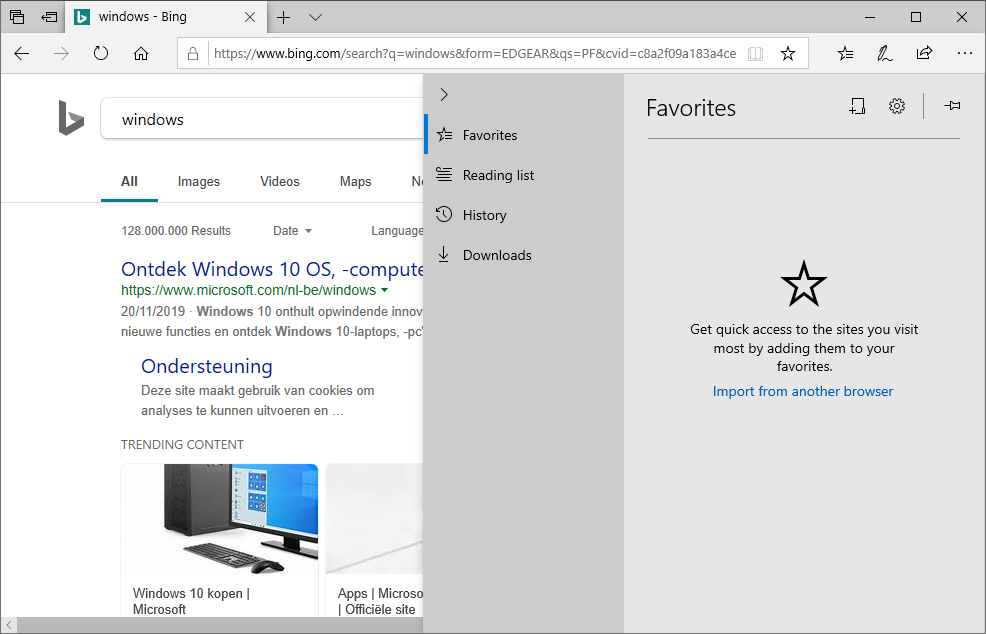Viewport: 986px width, 634px height.
Task: Click the Bing logo
Action: (71, 118)
